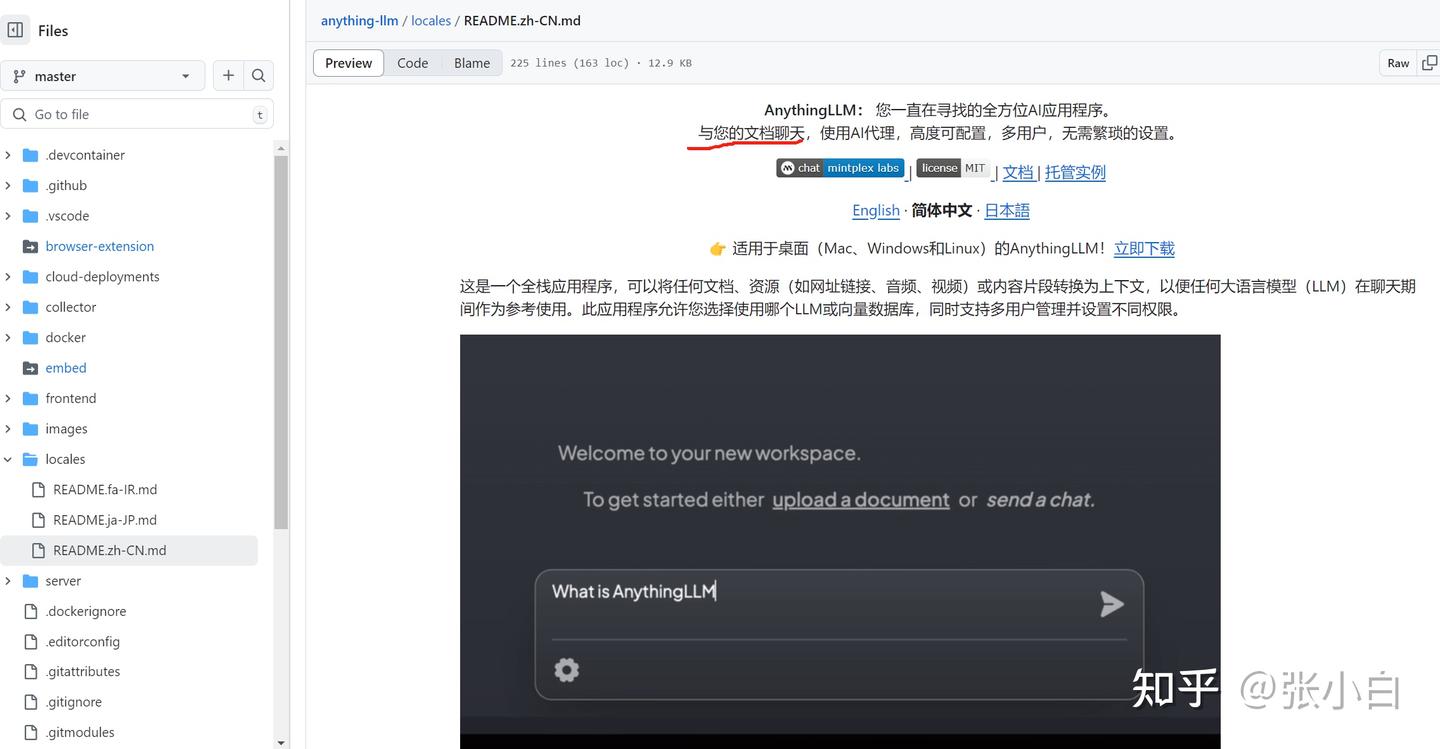Copy raw file contents with the copy icon

[1429, 62]
